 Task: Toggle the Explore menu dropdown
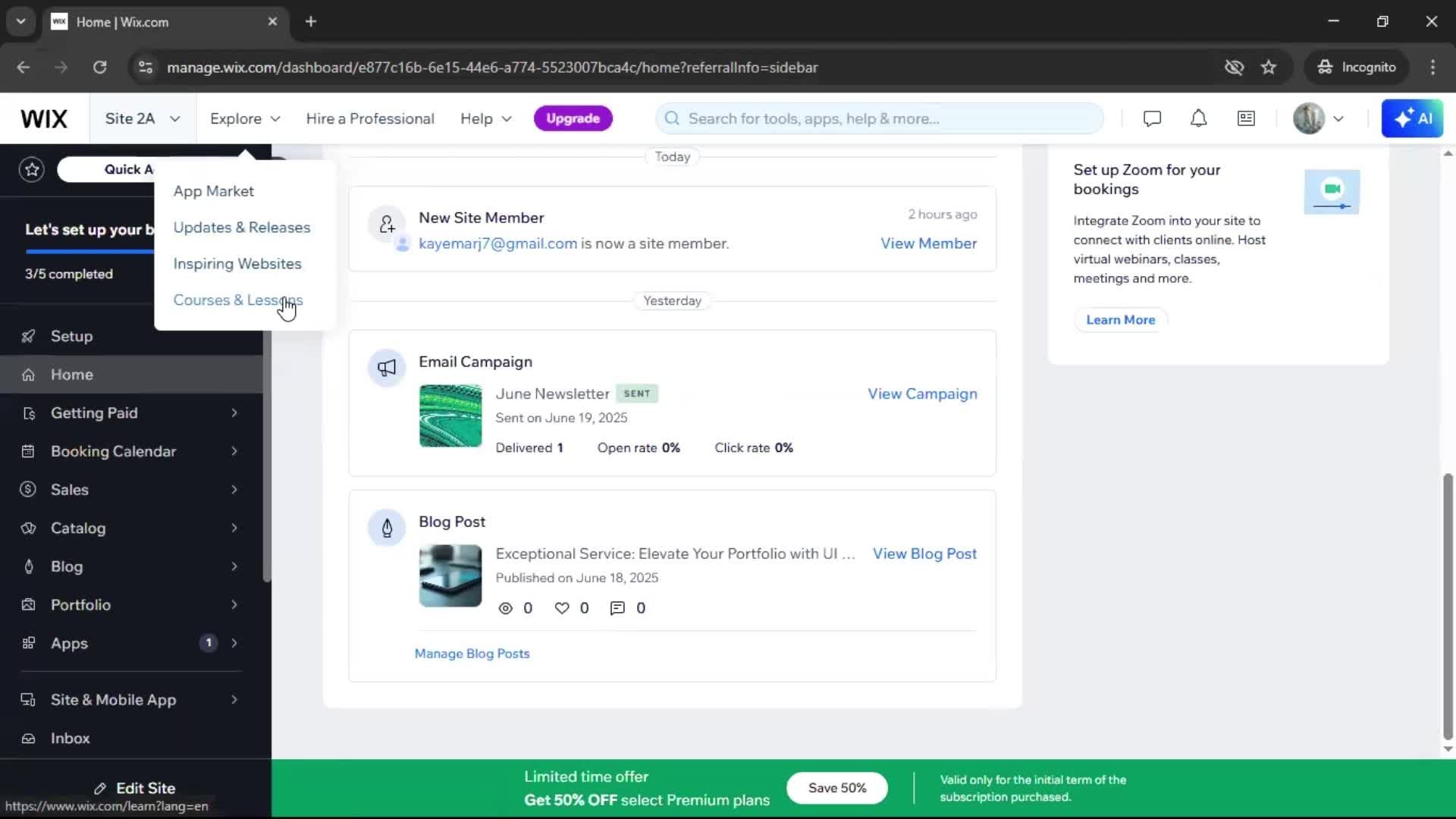tap(245, 119)
